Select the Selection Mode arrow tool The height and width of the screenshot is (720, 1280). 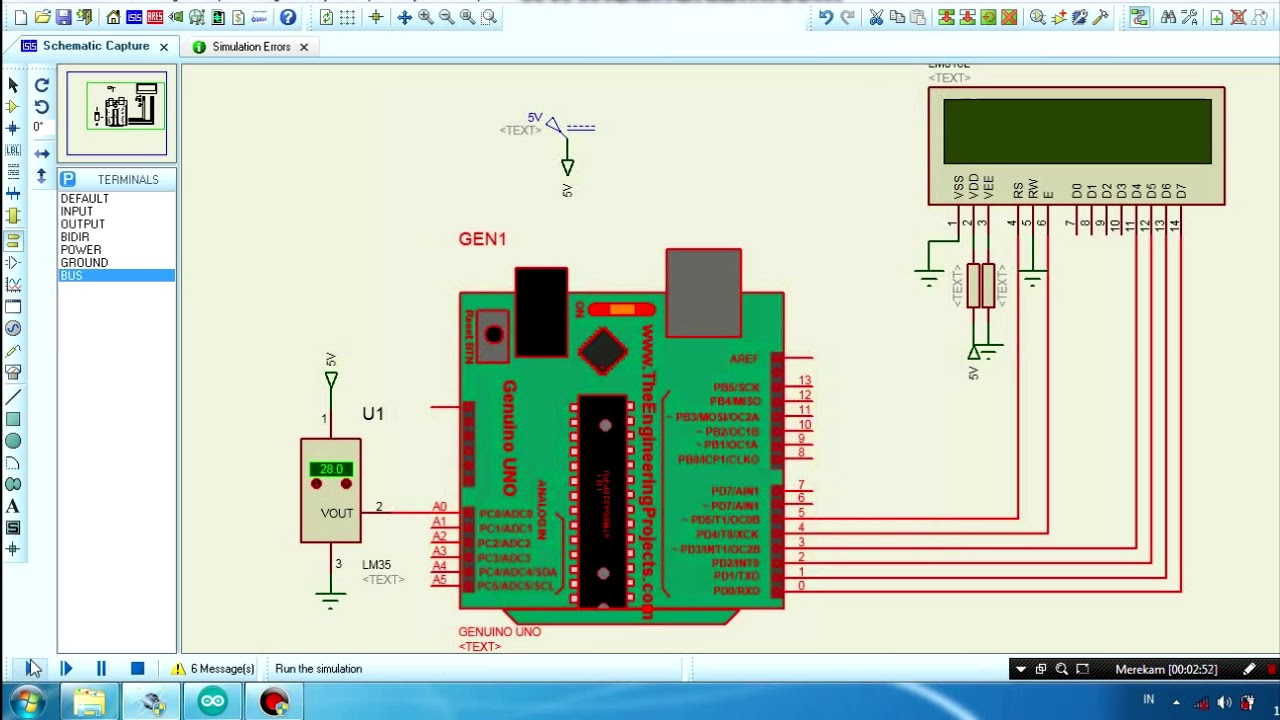[x=13, y=85]
